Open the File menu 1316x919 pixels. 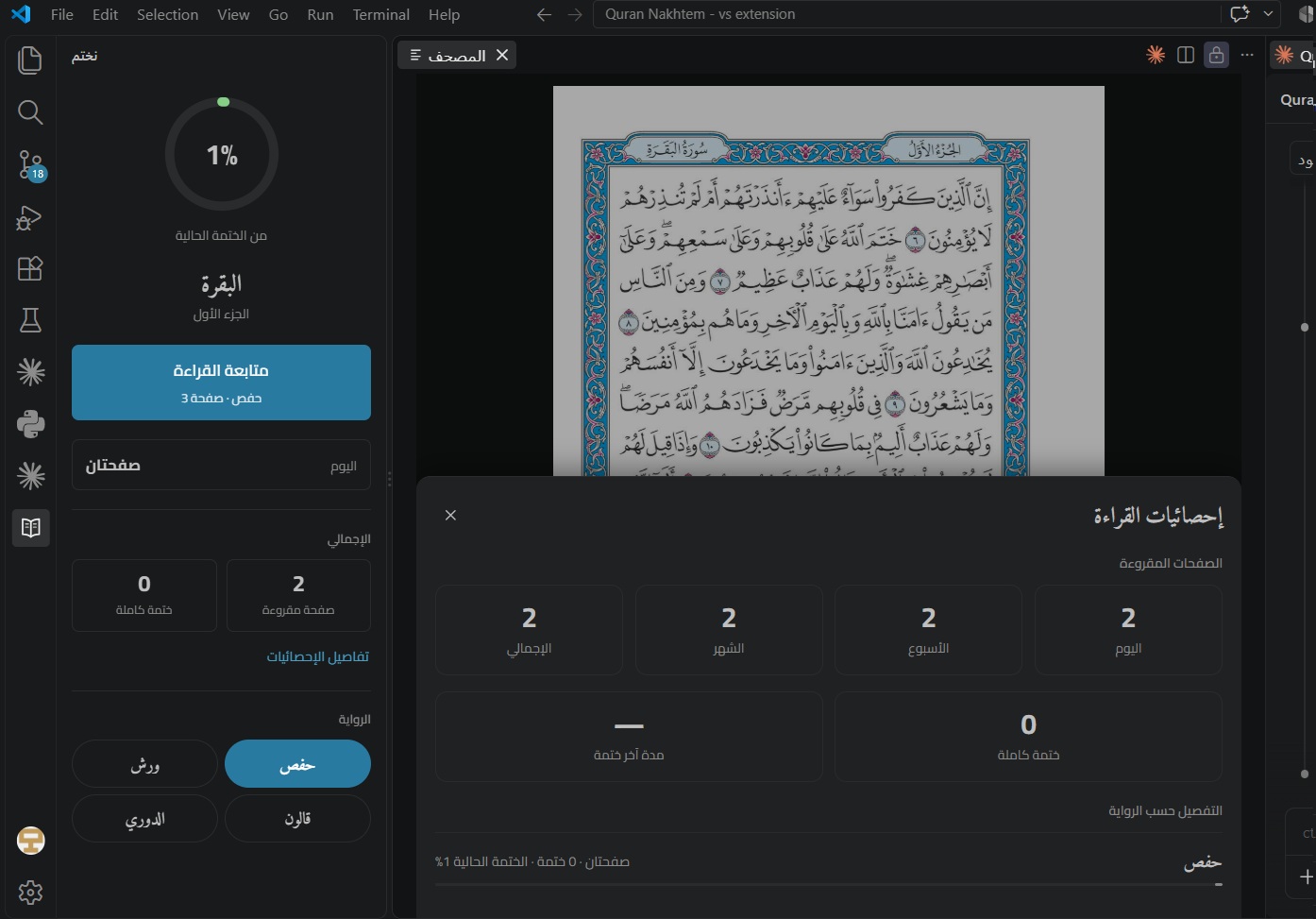click(x=62, y=14)
